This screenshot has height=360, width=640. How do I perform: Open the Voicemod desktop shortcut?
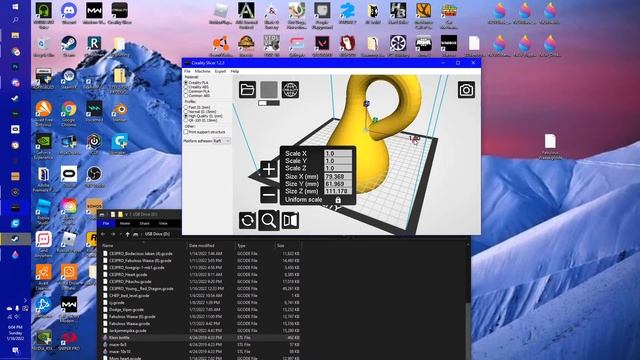(94, 112)
